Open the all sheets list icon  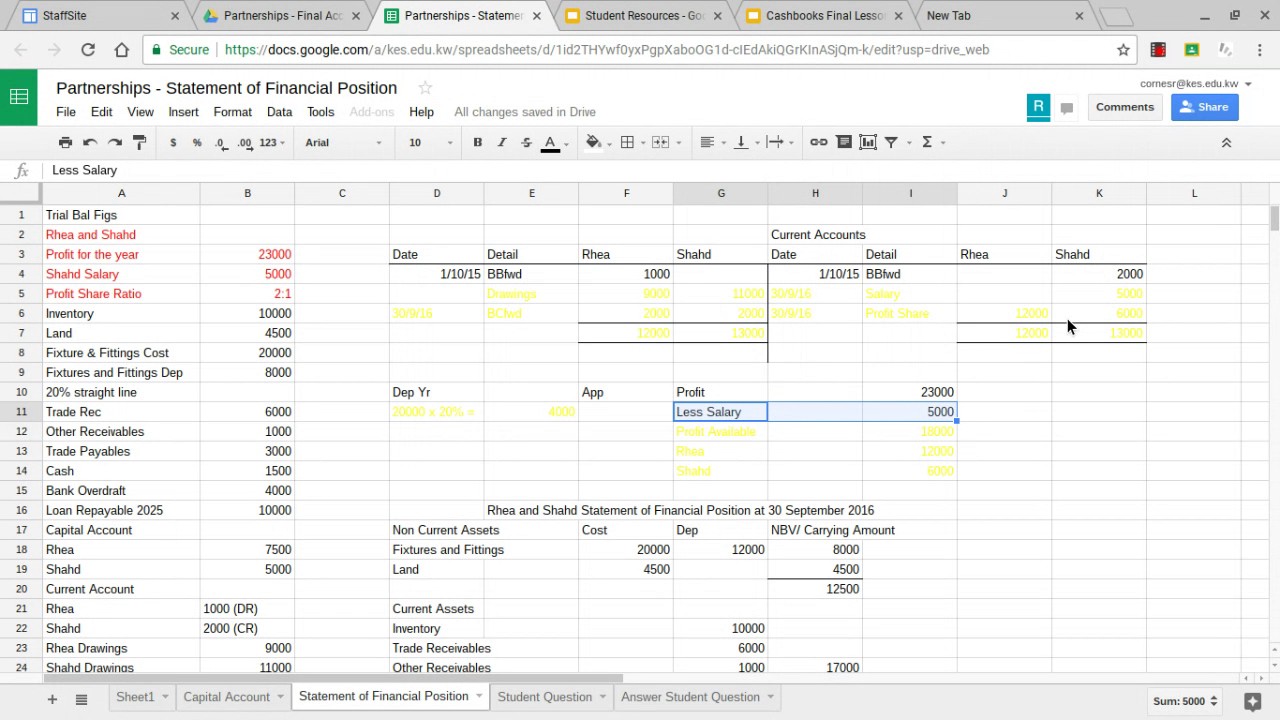pos(81,699)
